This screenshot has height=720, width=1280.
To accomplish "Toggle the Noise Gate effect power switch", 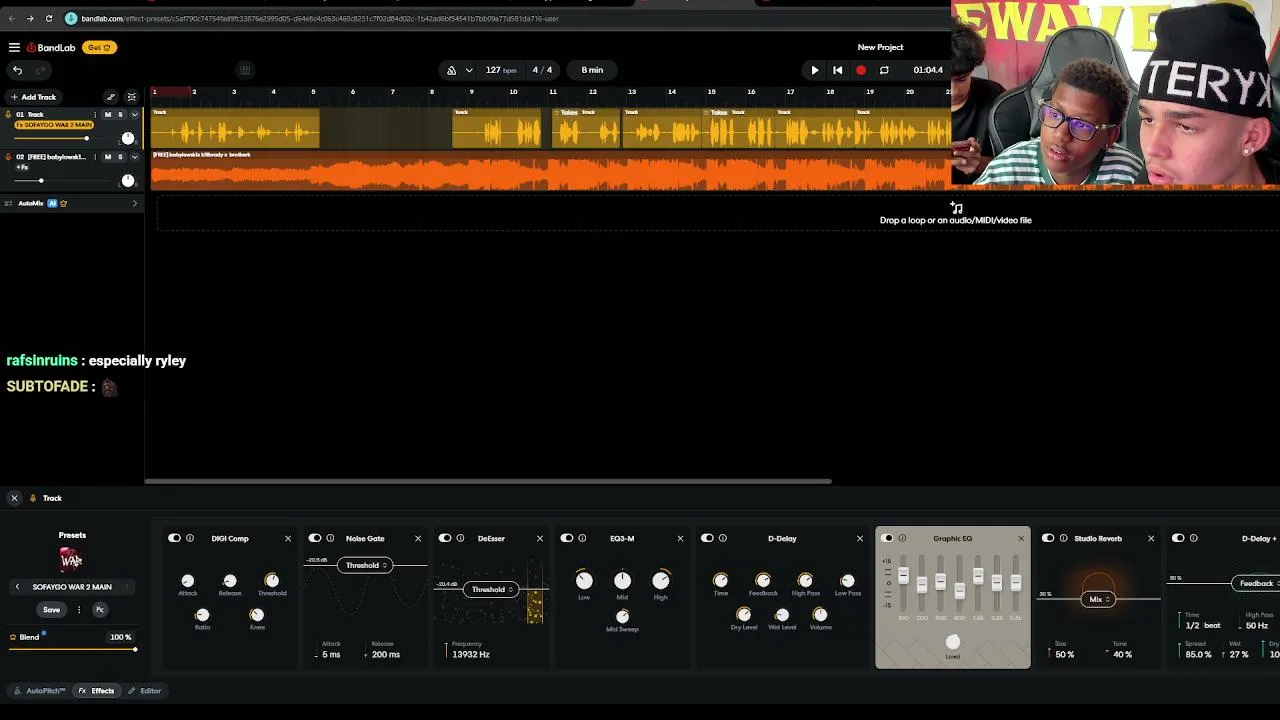I will click(x=314, y=538).
